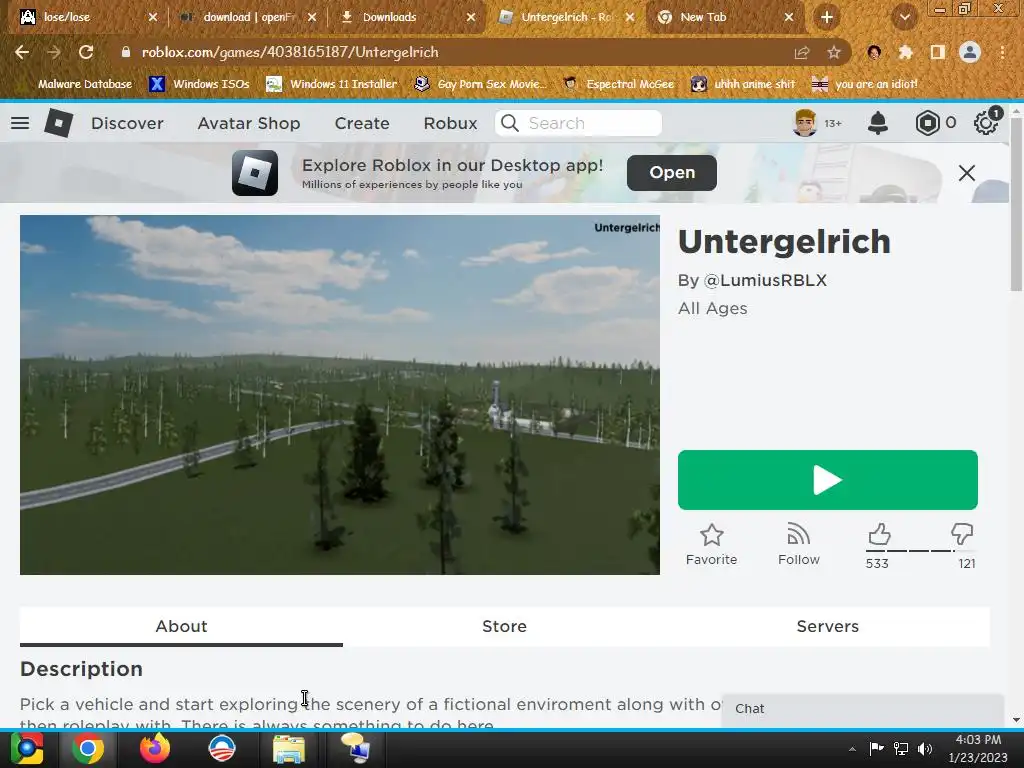This screenshot has width=1024, height=768.
Task: Open the you are an idiot! bookmark
Action: coord(865,84)
